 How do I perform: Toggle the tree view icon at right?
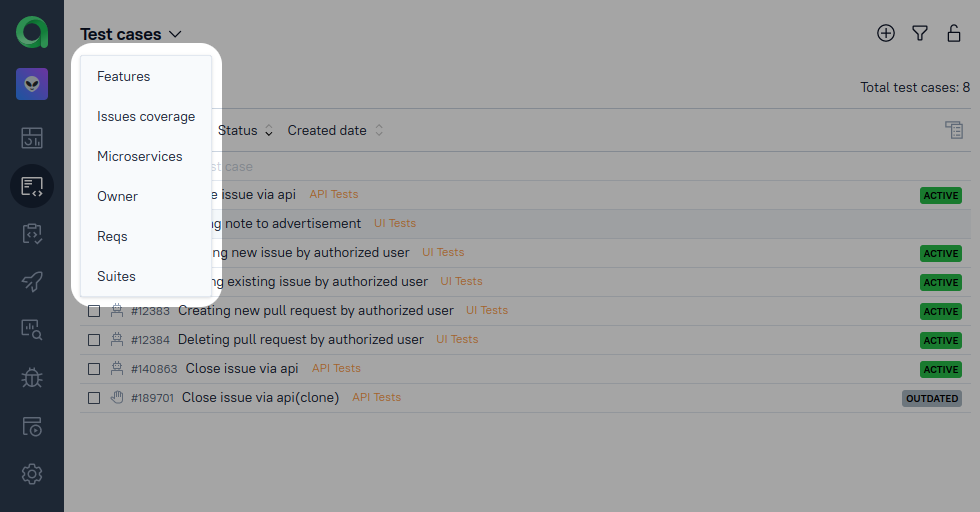click(954, 130)
